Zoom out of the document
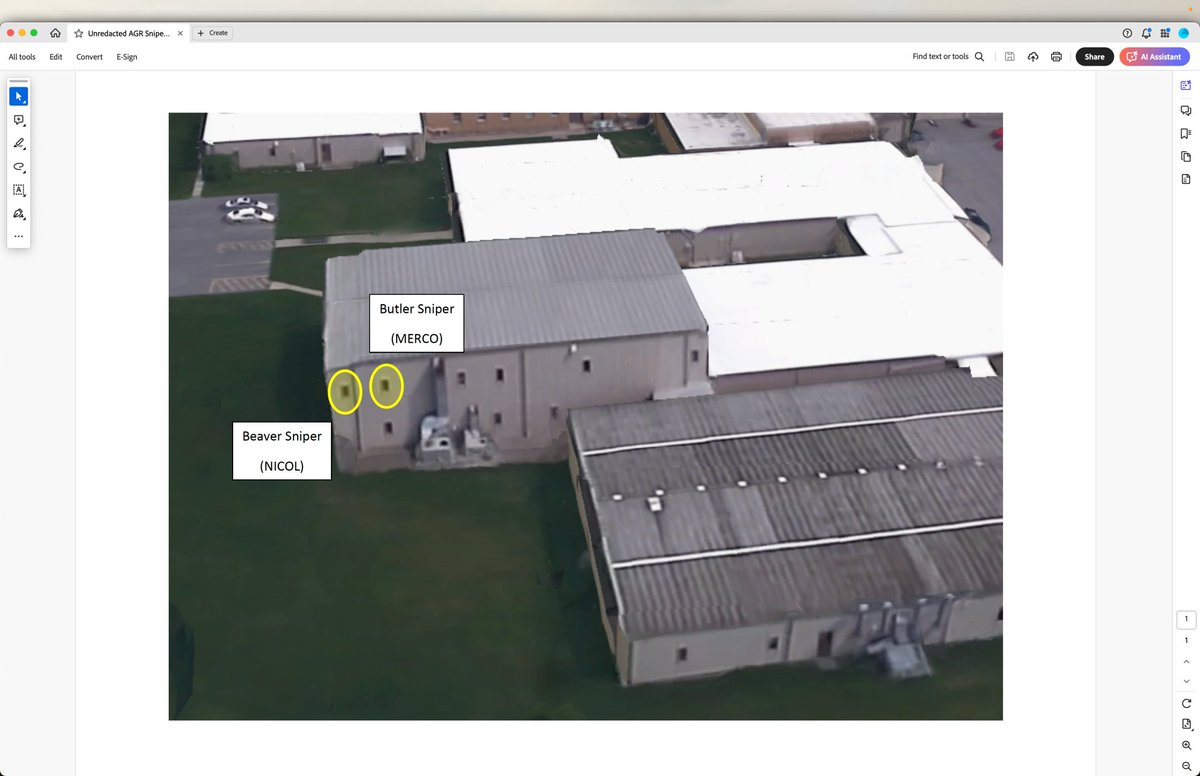The width and height of the screenshot is (1200, 776). [x=1186, y=766]
